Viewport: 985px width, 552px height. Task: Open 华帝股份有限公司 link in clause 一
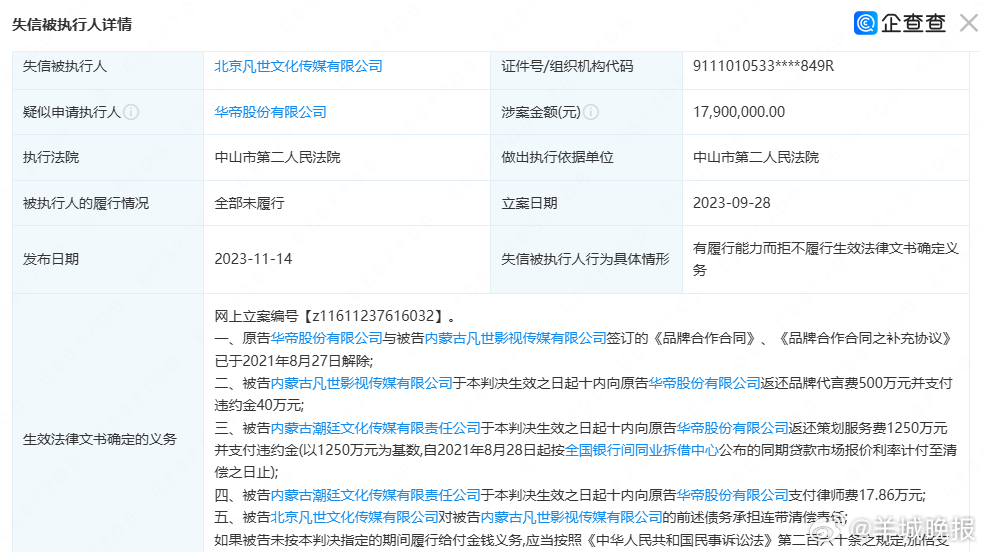click(327, 338)
